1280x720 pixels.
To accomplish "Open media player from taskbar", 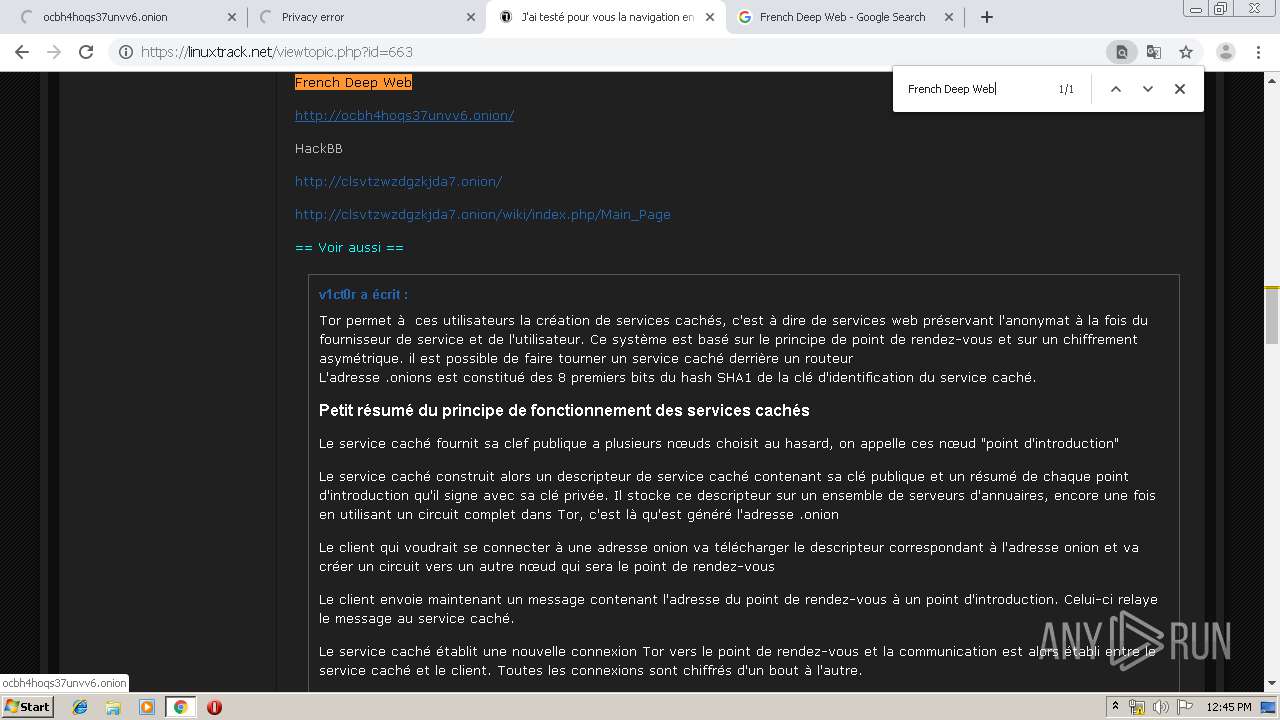I will 147,707.
